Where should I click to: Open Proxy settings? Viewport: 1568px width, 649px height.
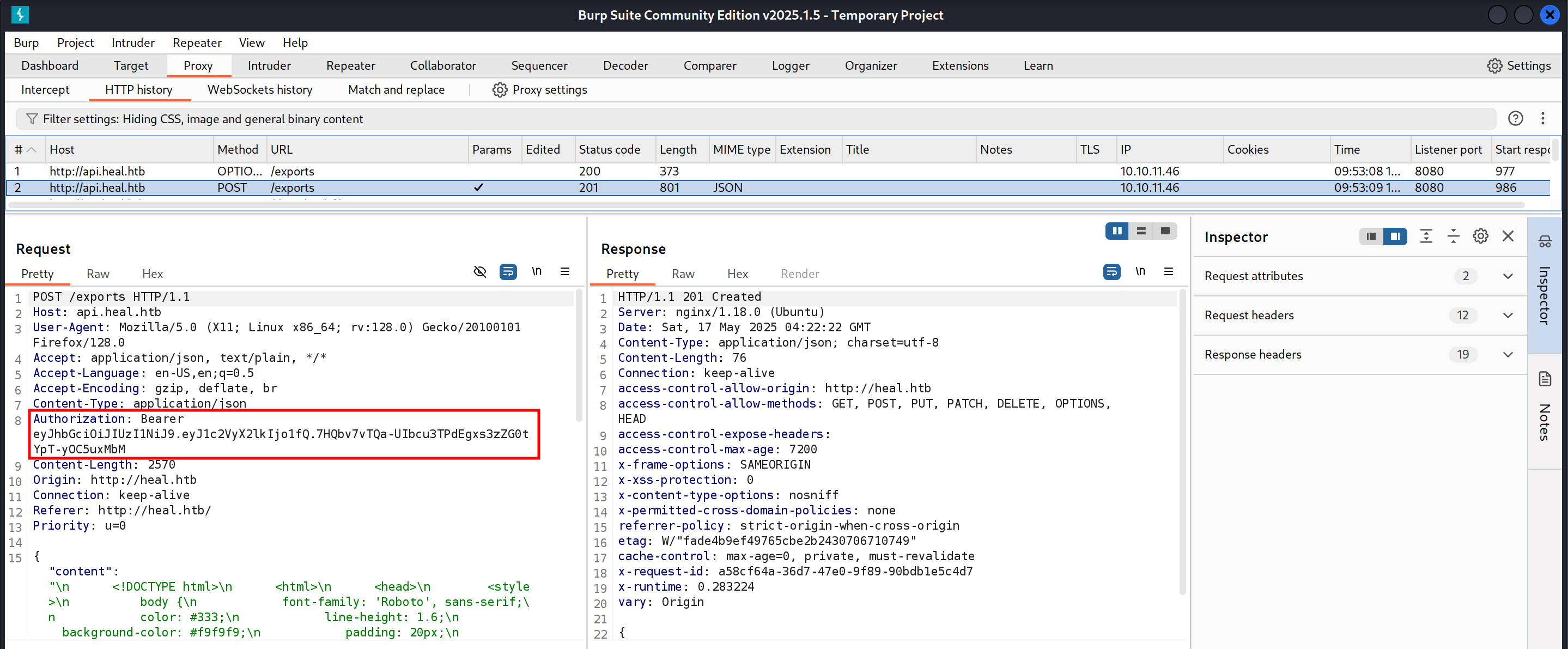click(x=539, y=90)
